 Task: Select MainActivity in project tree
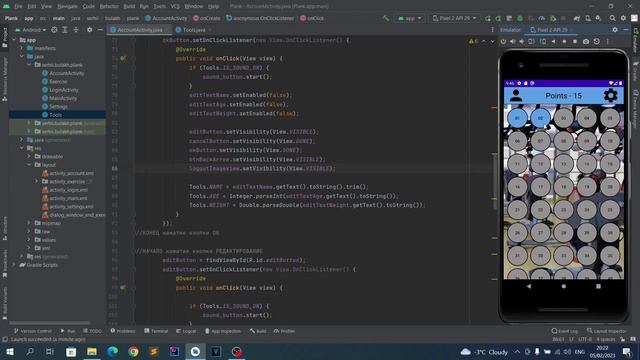(59, 98)
